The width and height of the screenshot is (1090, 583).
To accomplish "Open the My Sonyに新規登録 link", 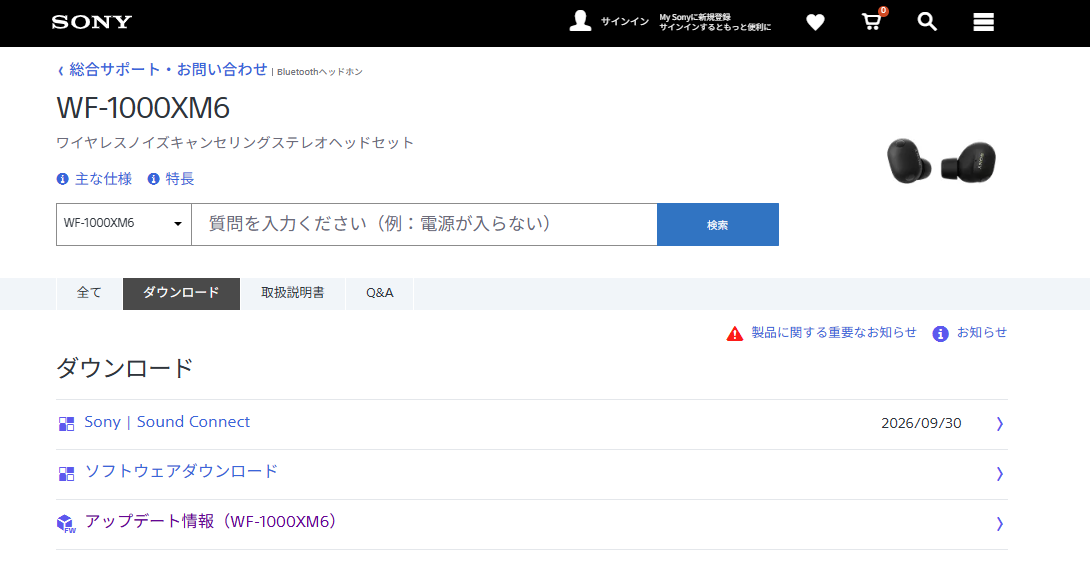I will 695,17.
